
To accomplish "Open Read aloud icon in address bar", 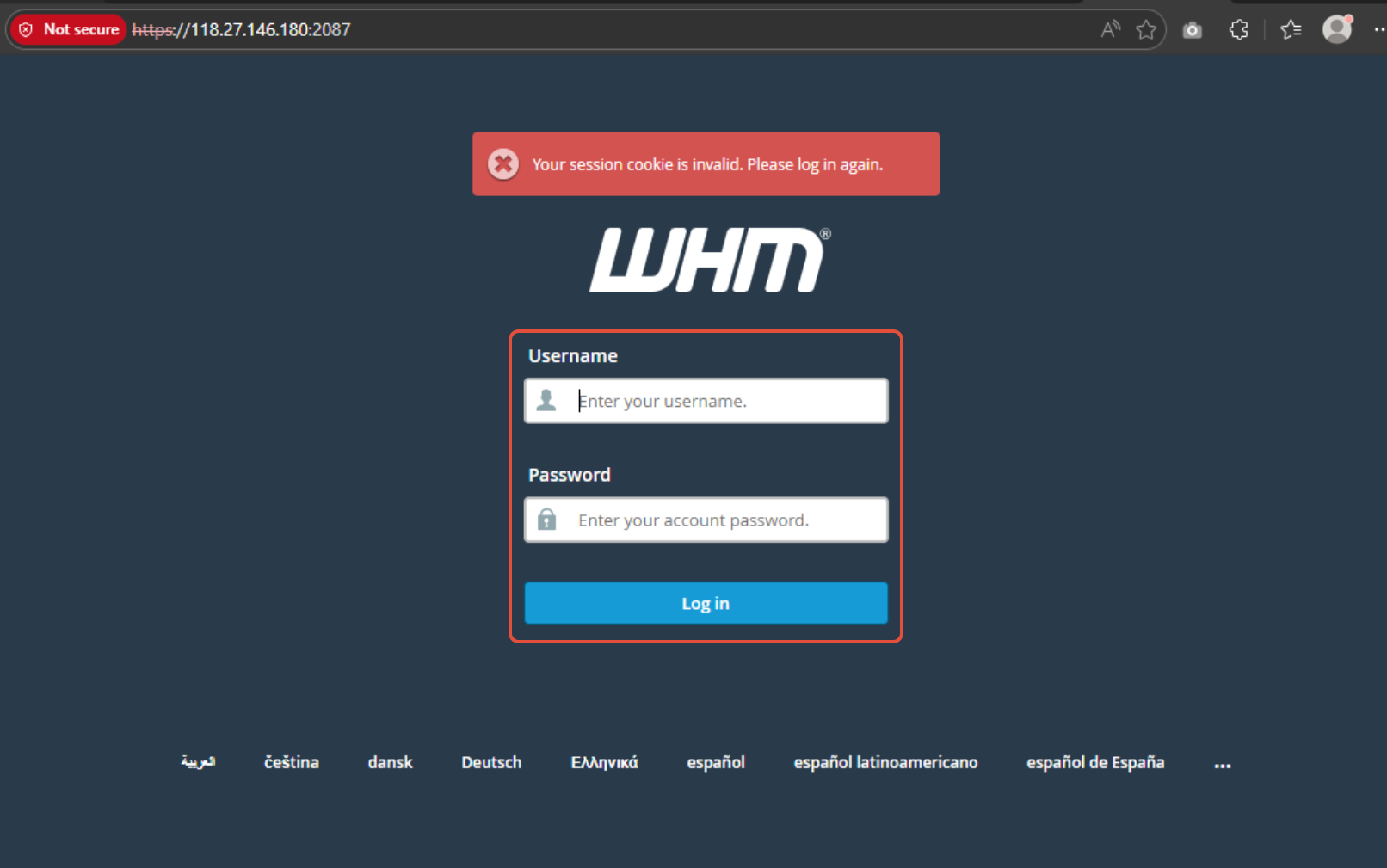I will click(1111, 29).
